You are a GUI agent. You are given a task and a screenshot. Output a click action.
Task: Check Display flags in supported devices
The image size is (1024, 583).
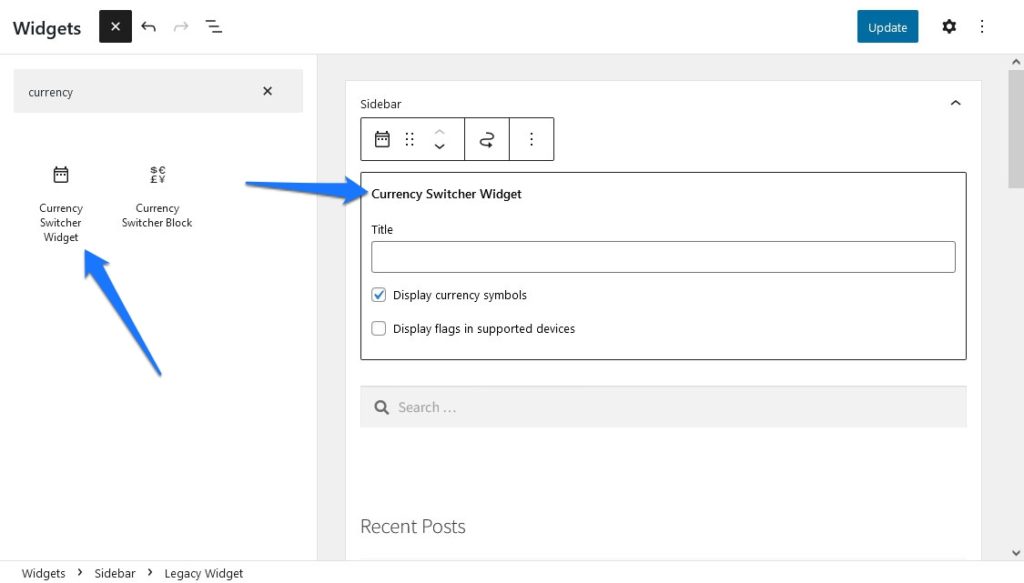click(379, 328)
